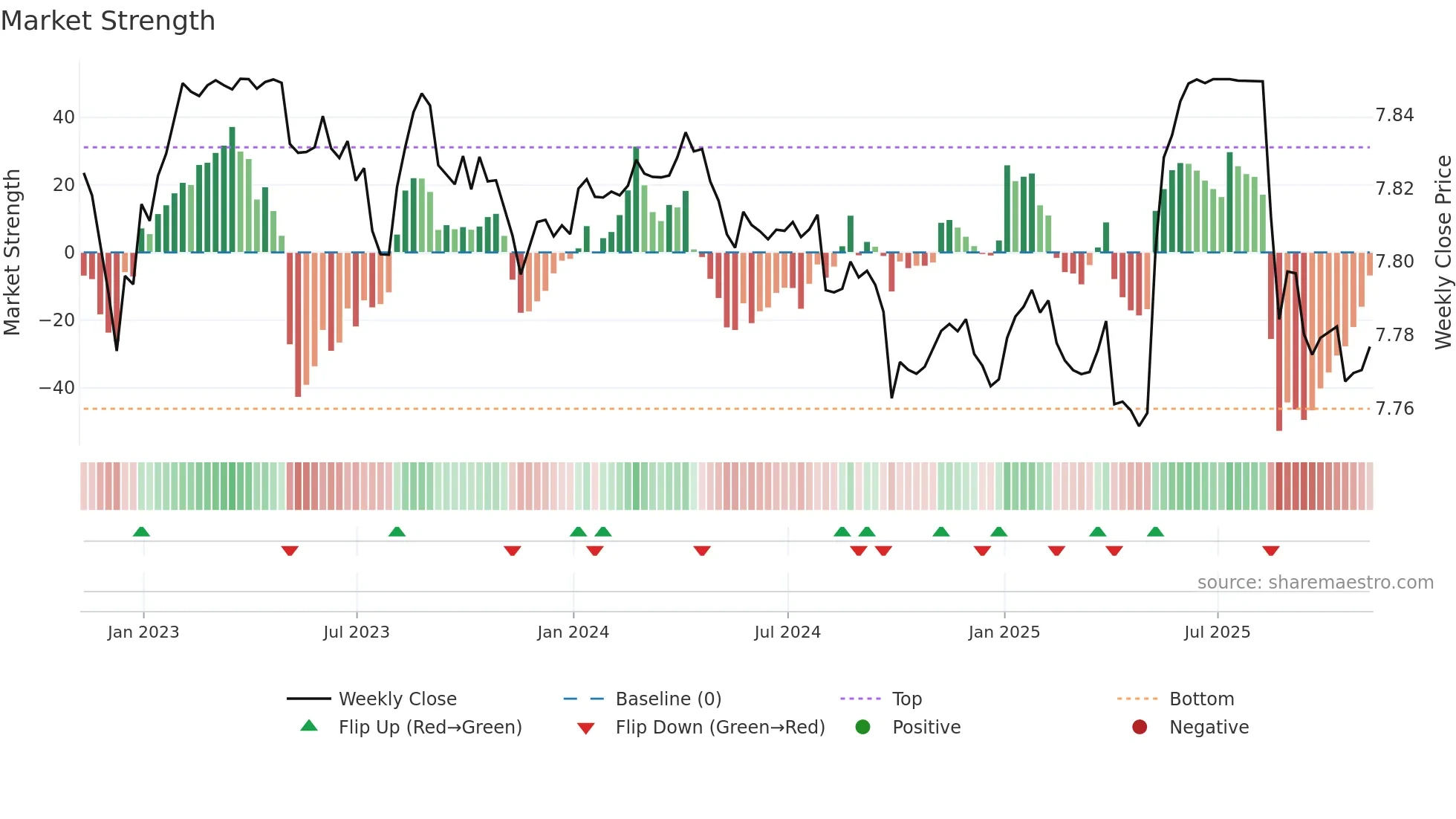
Task: Select the leftmost green flip-up marker near Jan 2023
Action: (x=141, y=531)
